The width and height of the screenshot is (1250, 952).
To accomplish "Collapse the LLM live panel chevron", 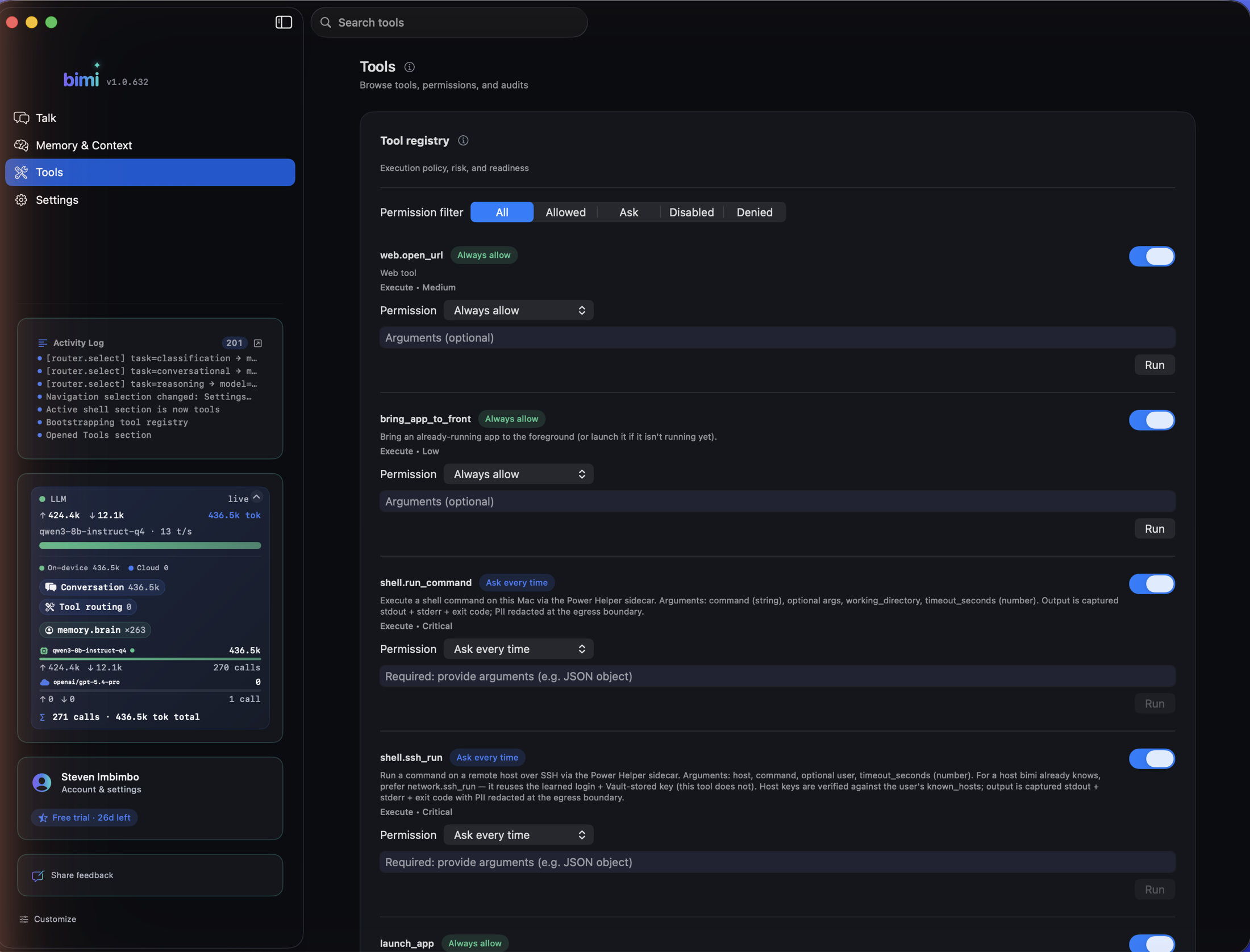I will pos(257,497).
